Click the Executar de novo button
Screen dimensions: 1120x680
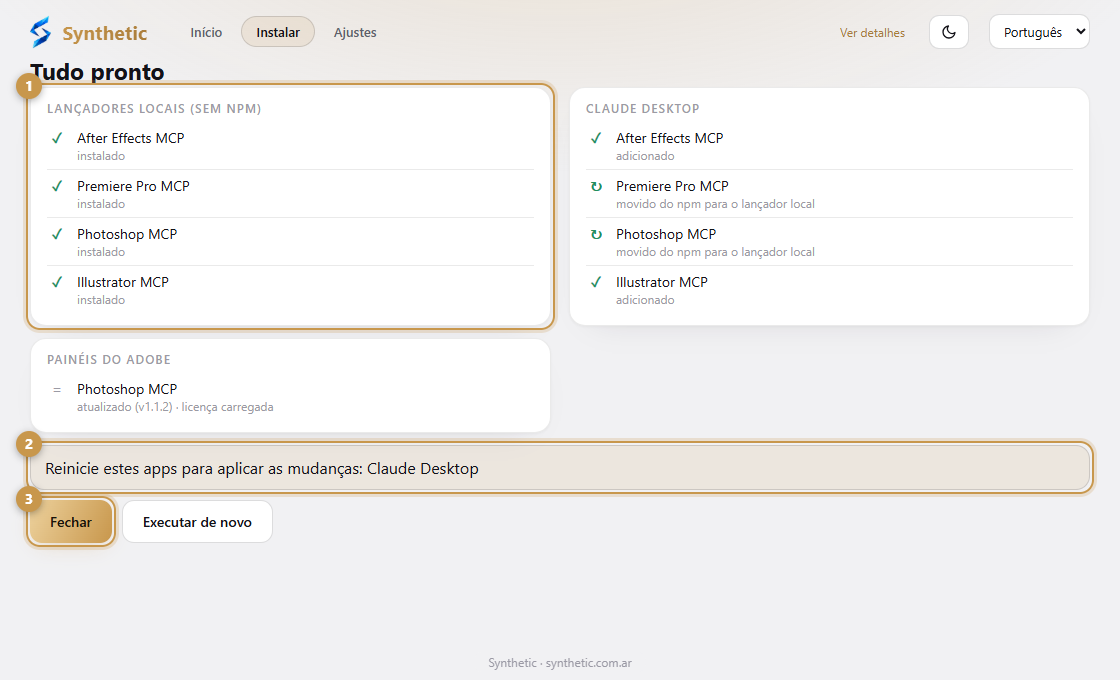(x=197, y=522)
